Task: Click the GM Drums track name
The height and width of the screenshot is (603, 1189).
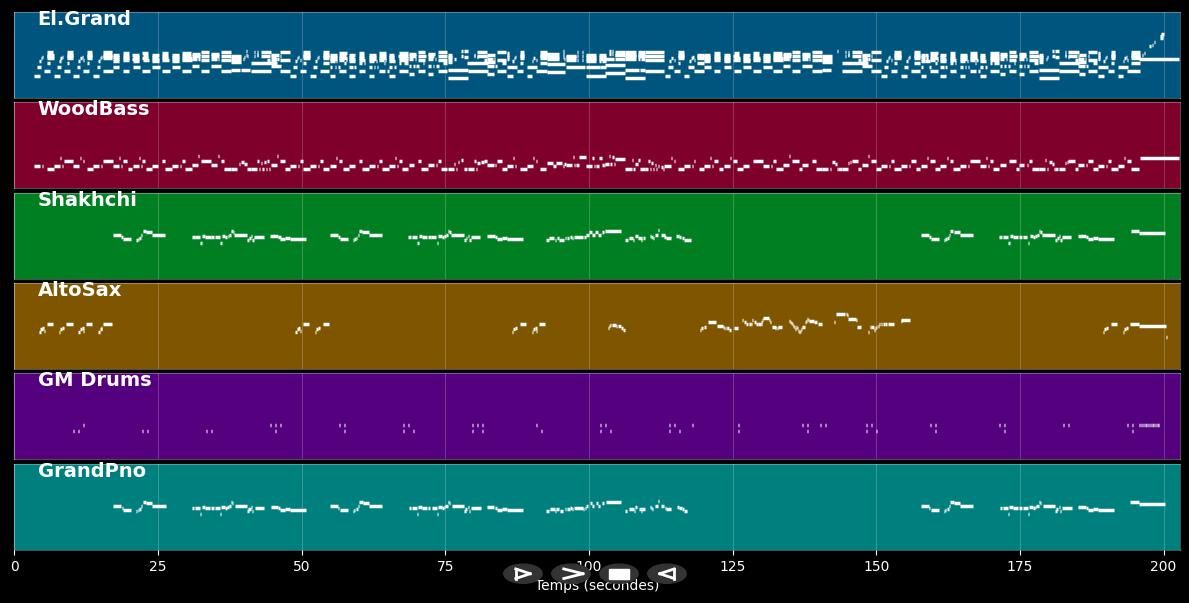Action: tap(94, 380)
